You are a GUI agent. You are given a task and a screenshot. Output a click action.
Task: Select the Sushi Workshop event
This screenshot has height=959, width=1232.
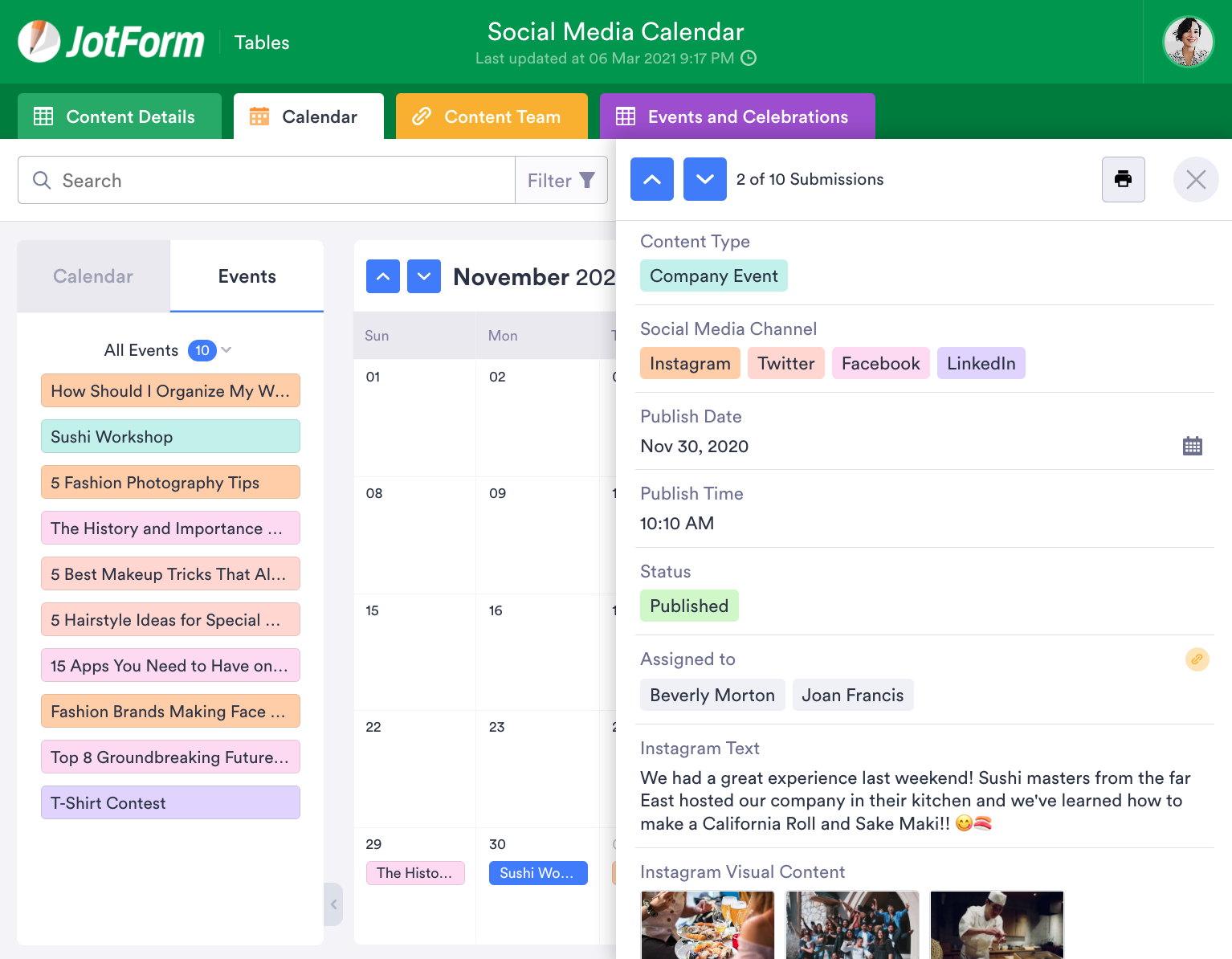coord(170,436)
